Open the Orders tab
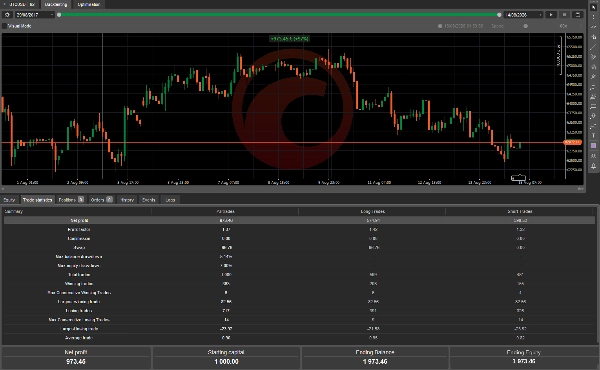 (101, 200)
